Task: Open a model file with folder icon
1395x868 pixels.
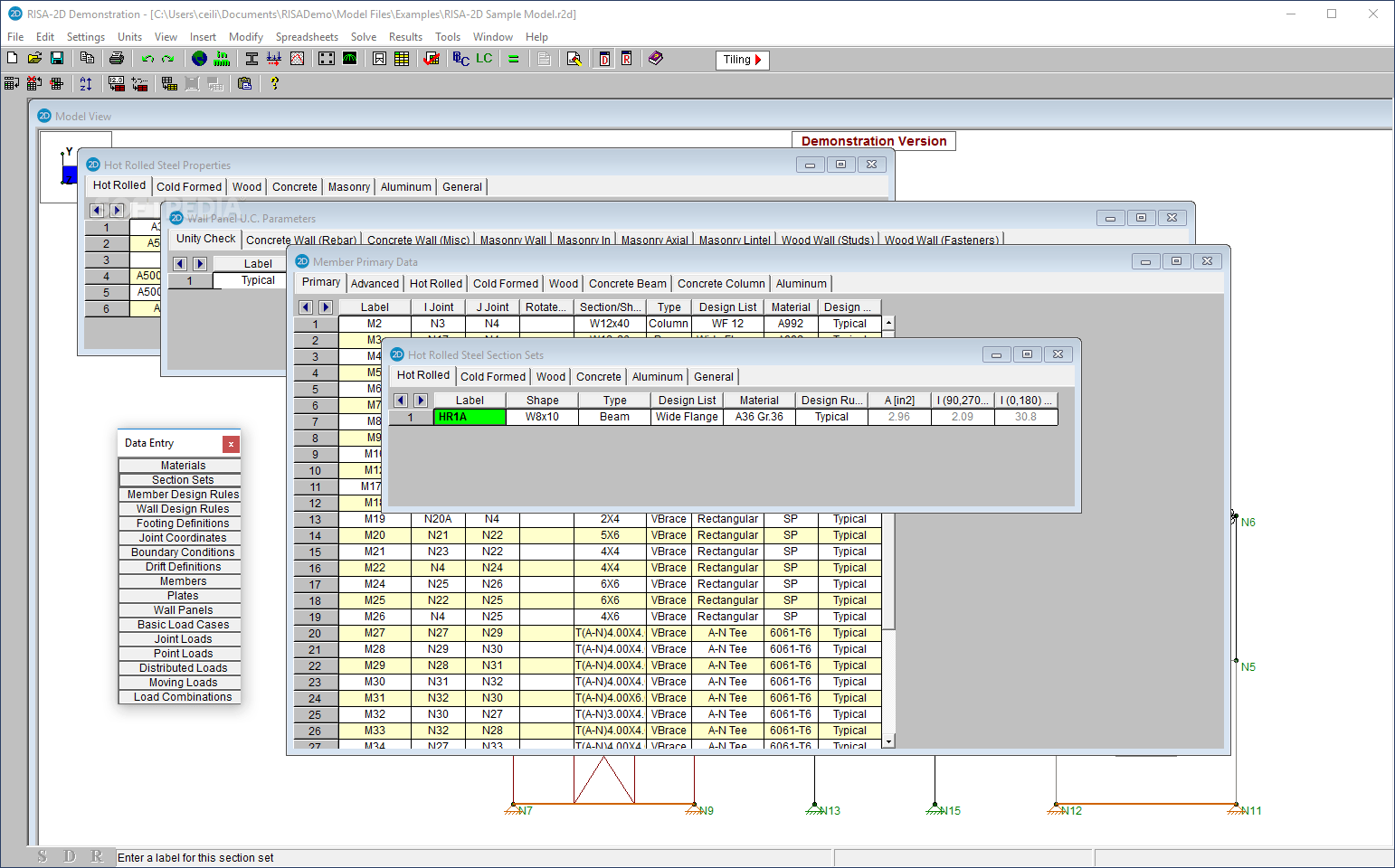Action: point(34,59)
